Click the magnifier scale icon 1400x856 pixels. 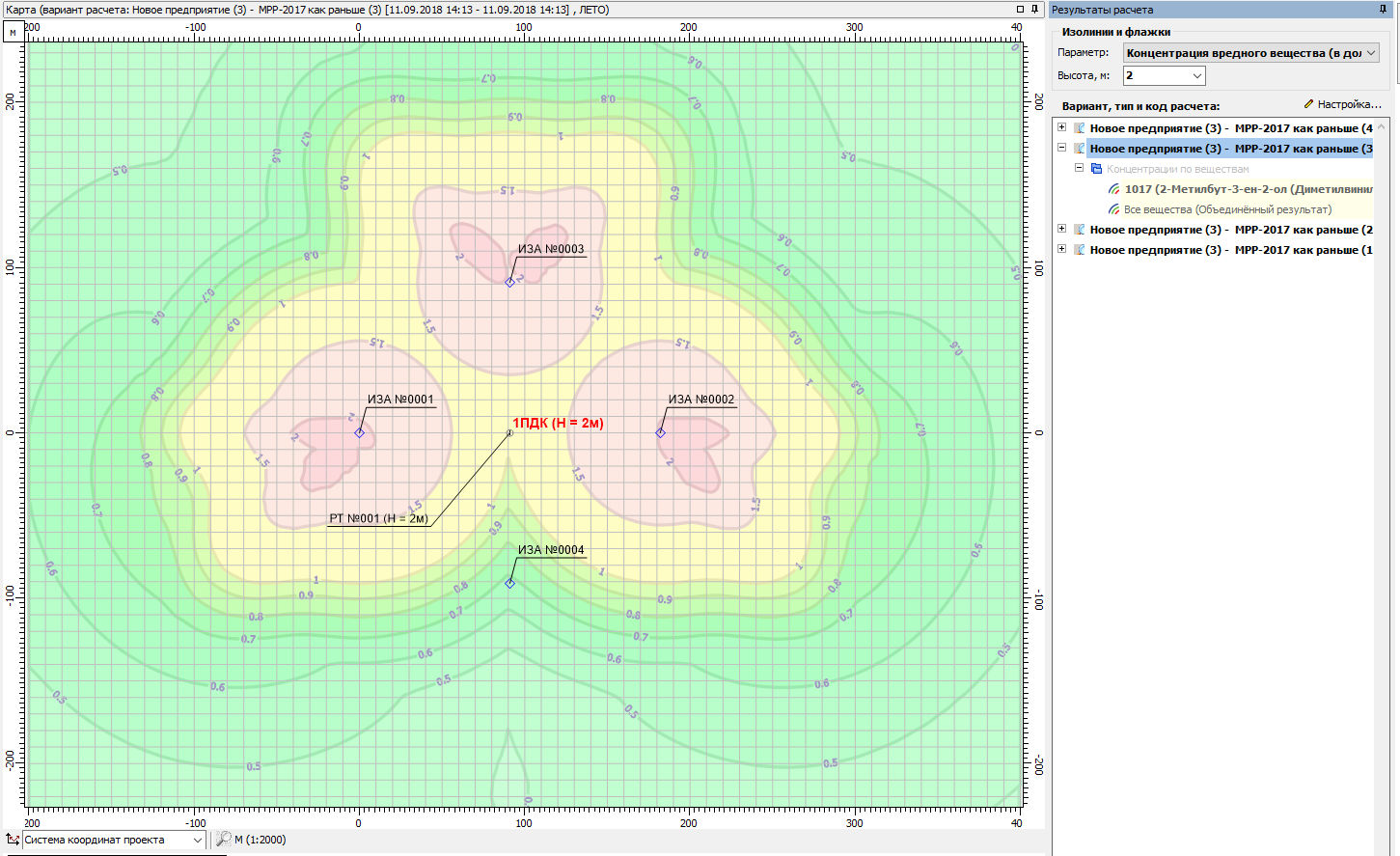(x=223, y=840)
